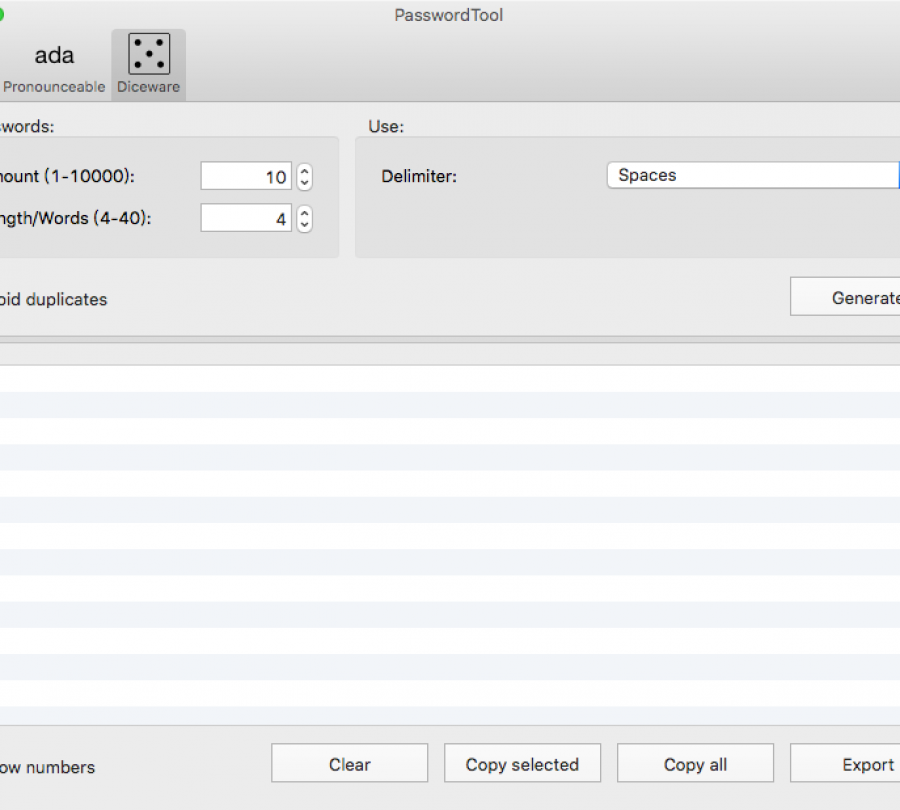Image resolution: width=900 pixels, height=810 pixels.
Task: Click the Length/Words stepper arrows
Action: coord(305,219)
